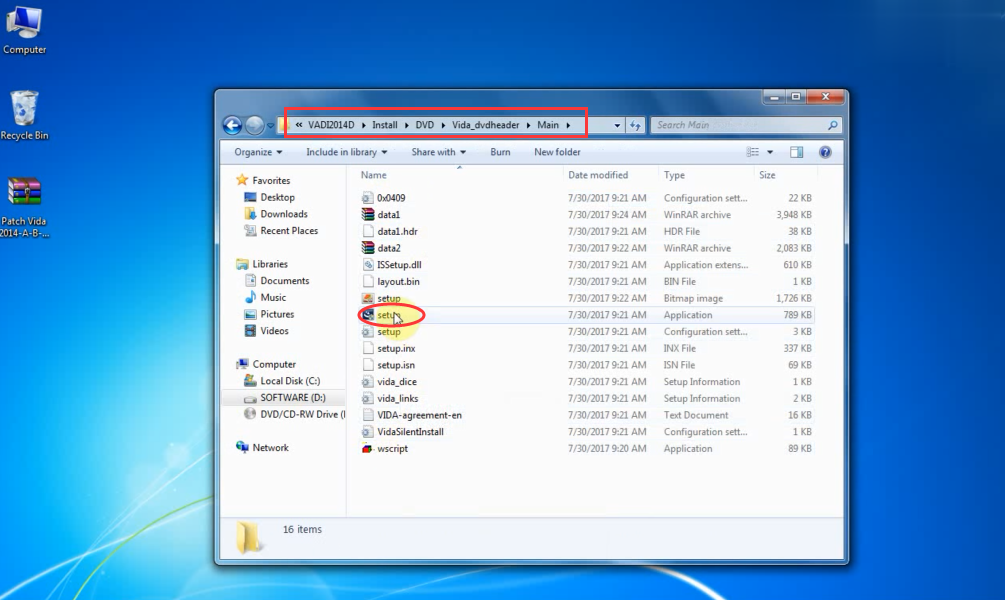1005x600 pixels.
Task: Click the refresh button beside address bar
Action: pyautogui.click(x=635, y=125)
